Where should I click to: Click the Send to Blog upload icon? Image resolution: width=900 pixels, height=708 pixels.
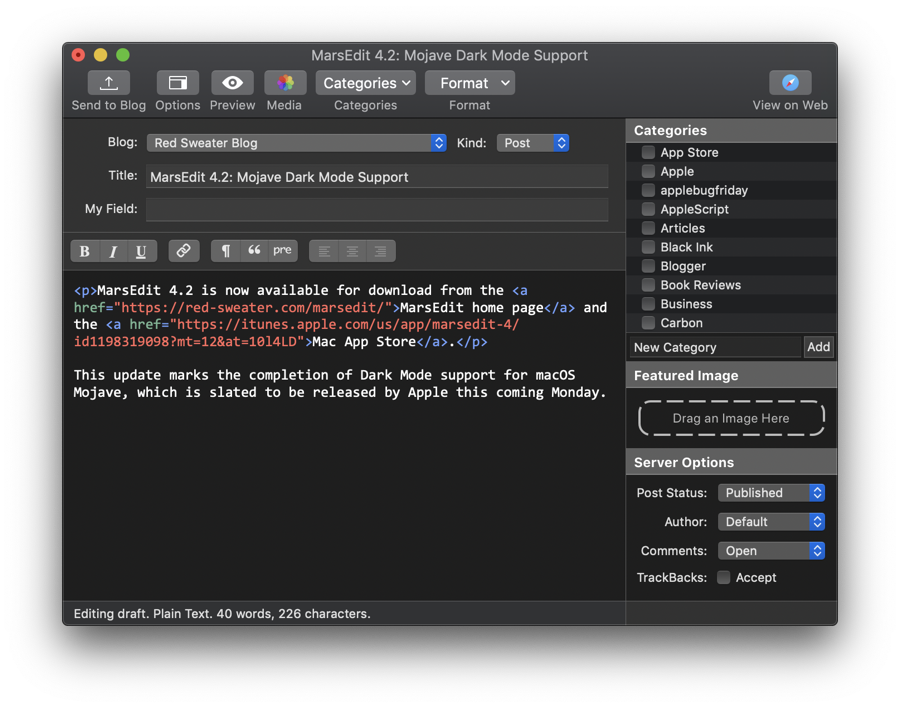tap(108, 83)
